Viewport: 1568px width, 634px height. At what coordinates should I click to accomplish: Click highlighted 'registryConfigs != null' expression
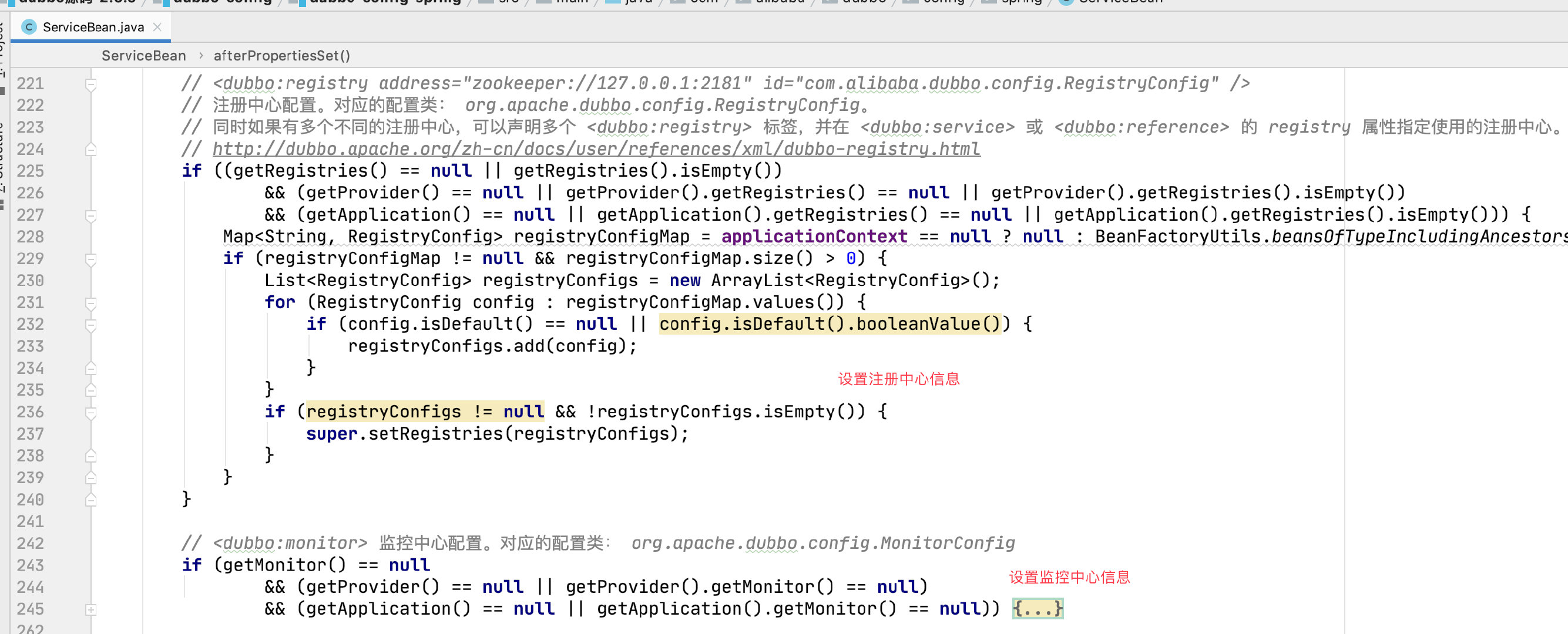425,412
